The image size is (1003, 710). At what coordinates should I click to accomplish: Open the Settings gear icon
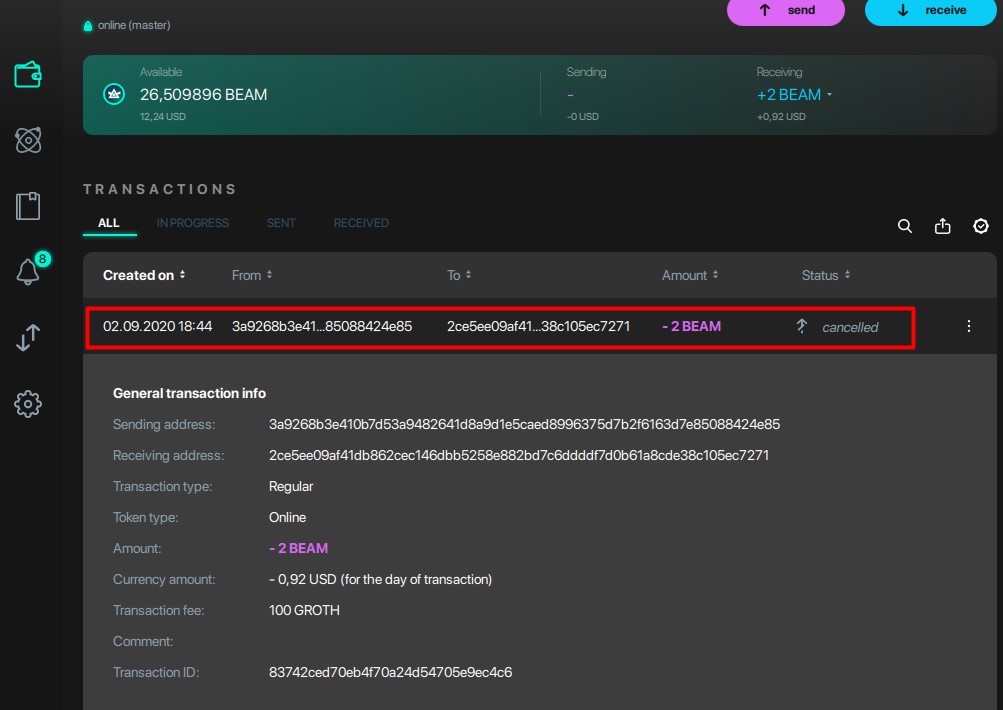pyautogui.click(x=30, y=403)
